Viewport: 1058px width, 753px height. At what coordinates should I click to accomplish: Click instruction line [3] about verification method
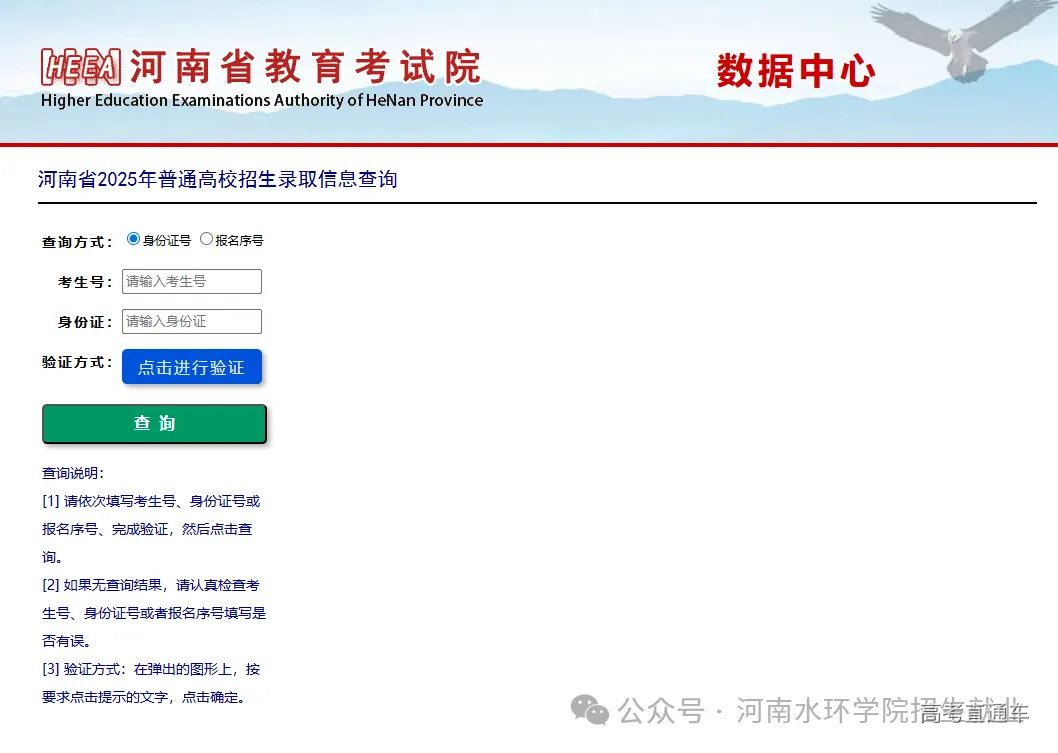point(152,670)
